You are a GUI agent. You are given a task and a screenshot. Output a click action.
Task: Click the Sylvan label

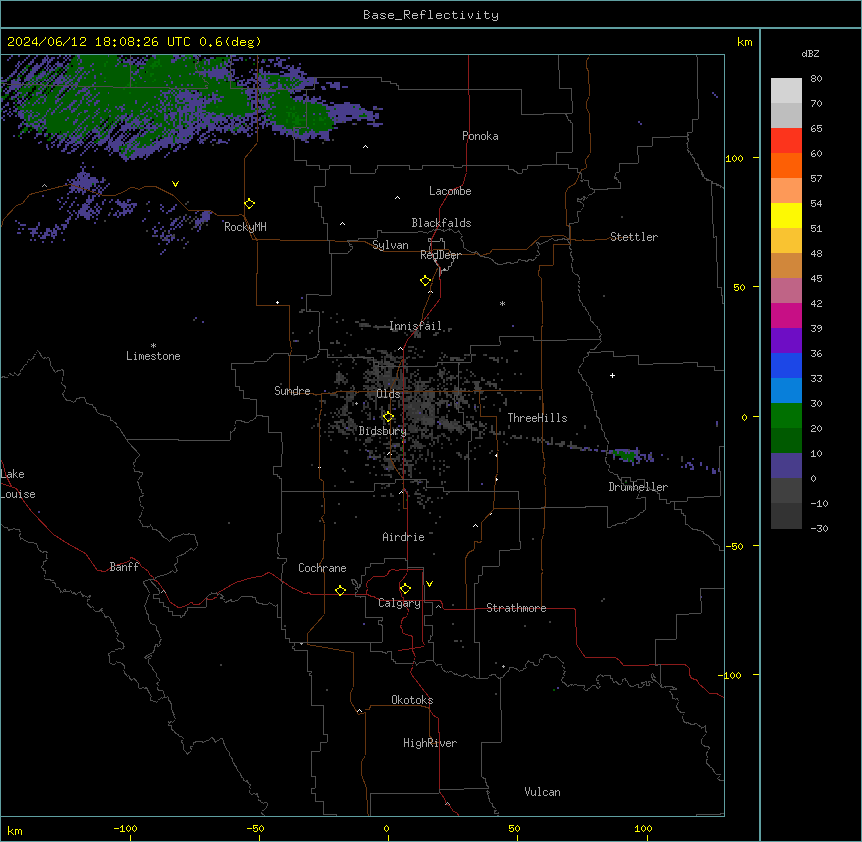(390, 245)
